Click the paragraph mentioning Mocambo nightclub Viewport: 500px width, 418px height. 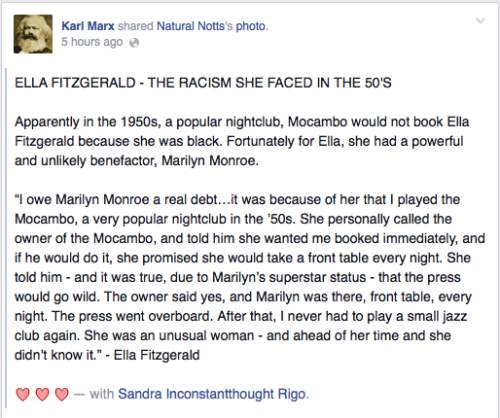(242, 141)
